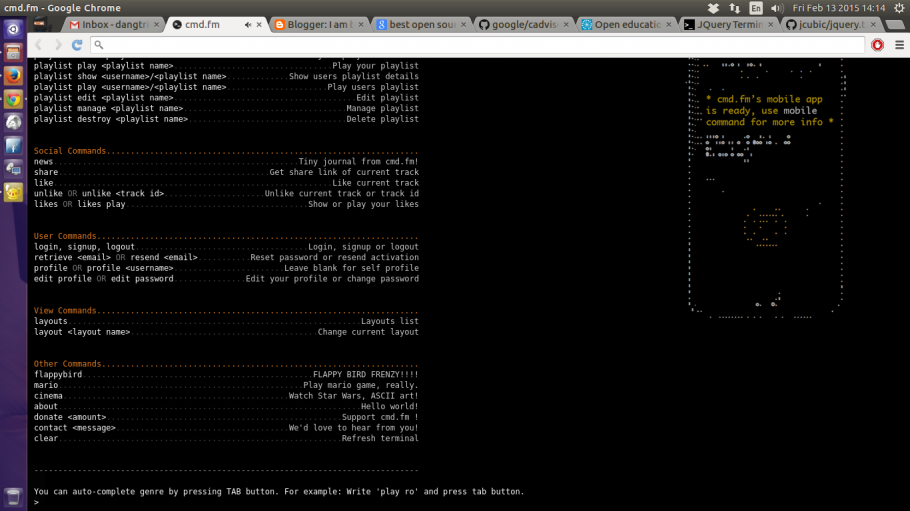Focus the Chrome address bar
The image size is (910, 511).
[480, 45]
